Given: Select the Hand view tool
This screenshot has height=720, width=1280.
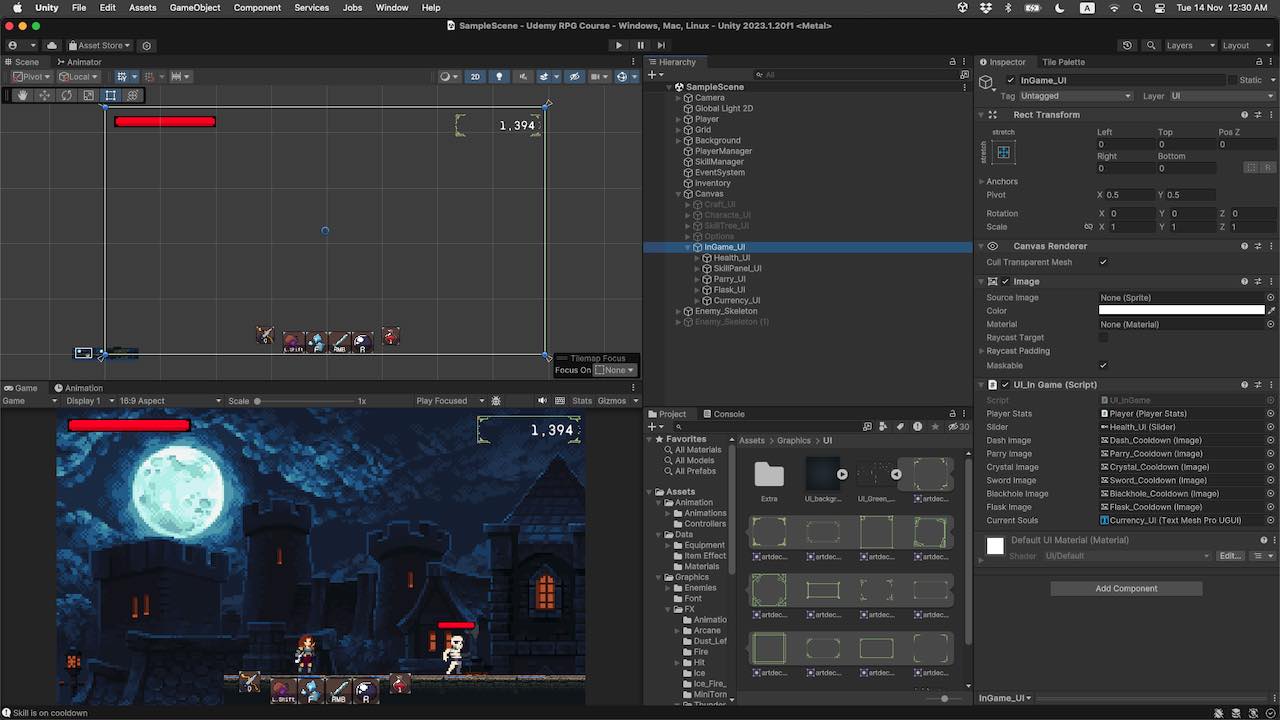Looking at the screenshot, I should tap(22, 96).
